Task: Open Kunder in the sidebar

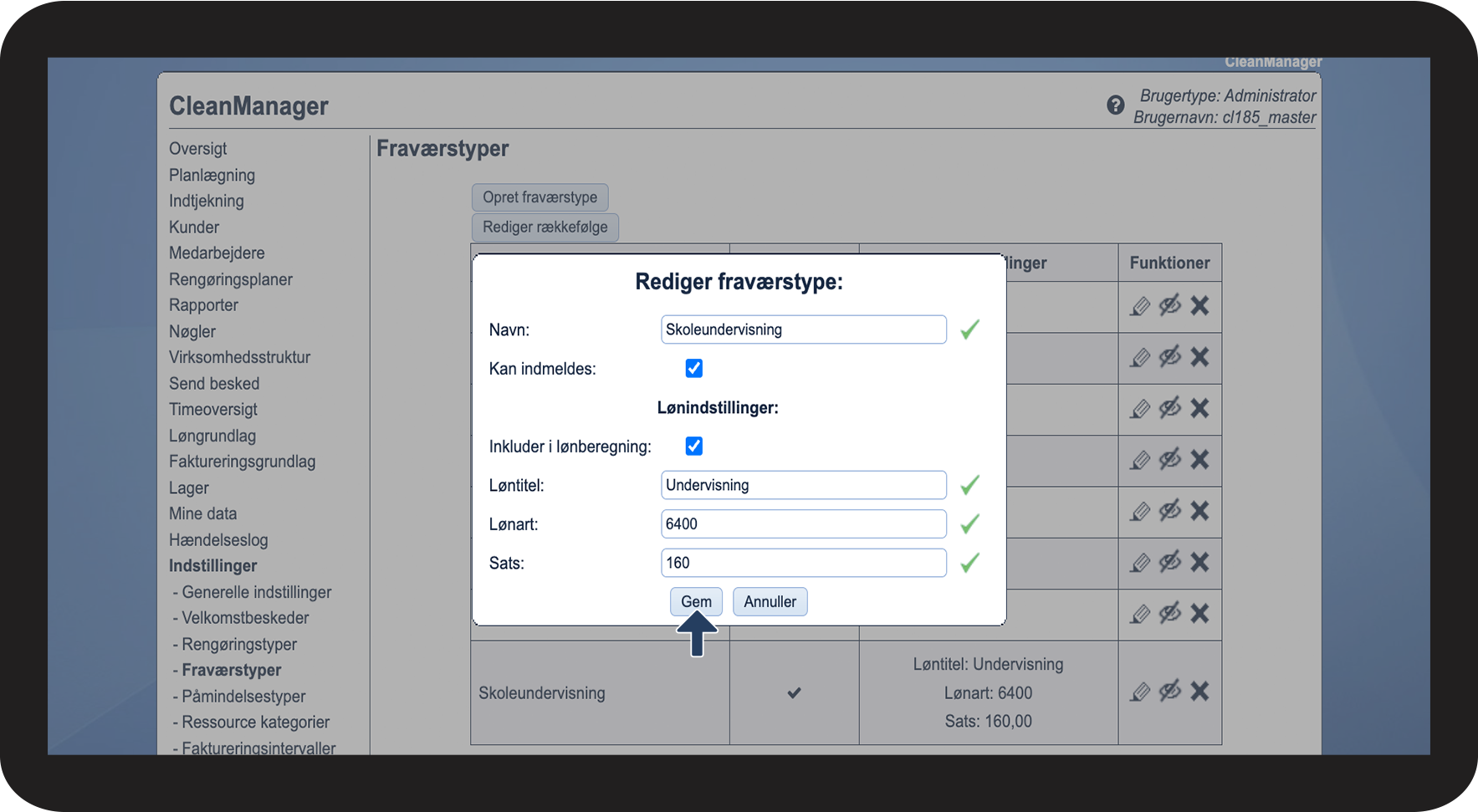Action: pyautogui.click(x=194, y=227)
